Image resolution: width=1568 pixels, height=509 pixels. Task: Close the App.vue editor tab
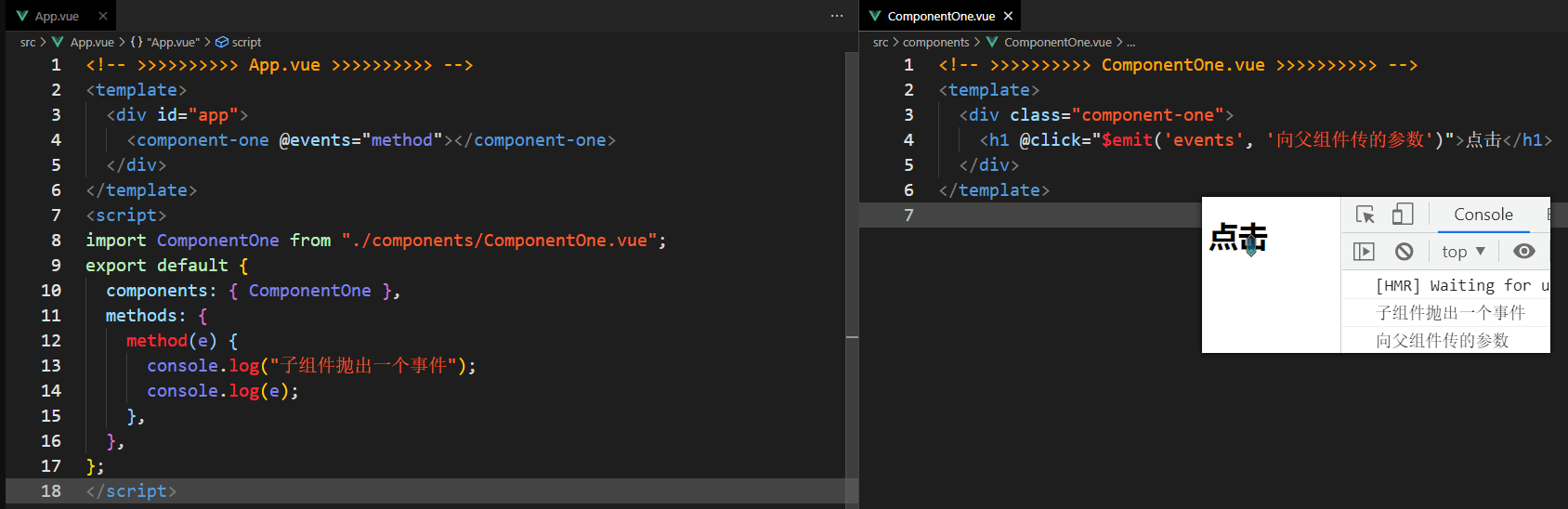pos(103,16)
